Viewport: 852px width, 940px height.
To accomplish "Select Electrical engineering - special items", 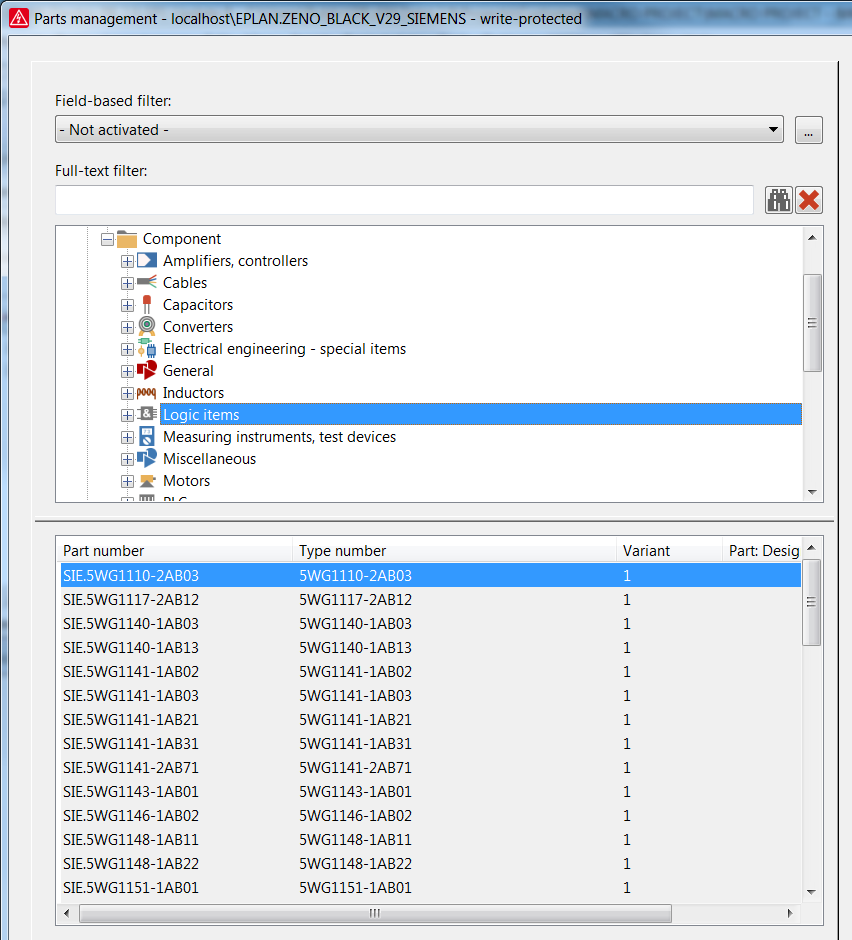I will click(284, 349).
